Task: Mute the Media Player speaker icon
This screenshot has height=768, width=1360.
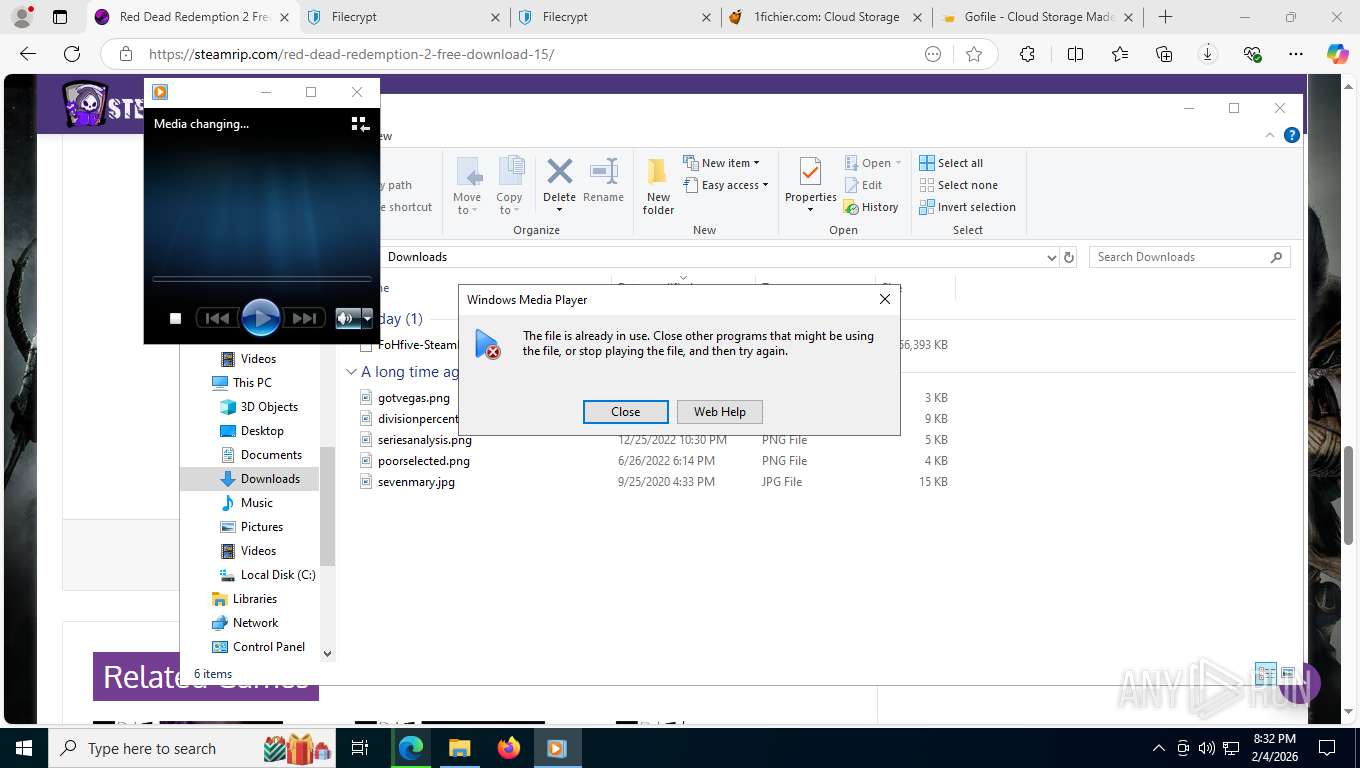Action: point(346,318)
